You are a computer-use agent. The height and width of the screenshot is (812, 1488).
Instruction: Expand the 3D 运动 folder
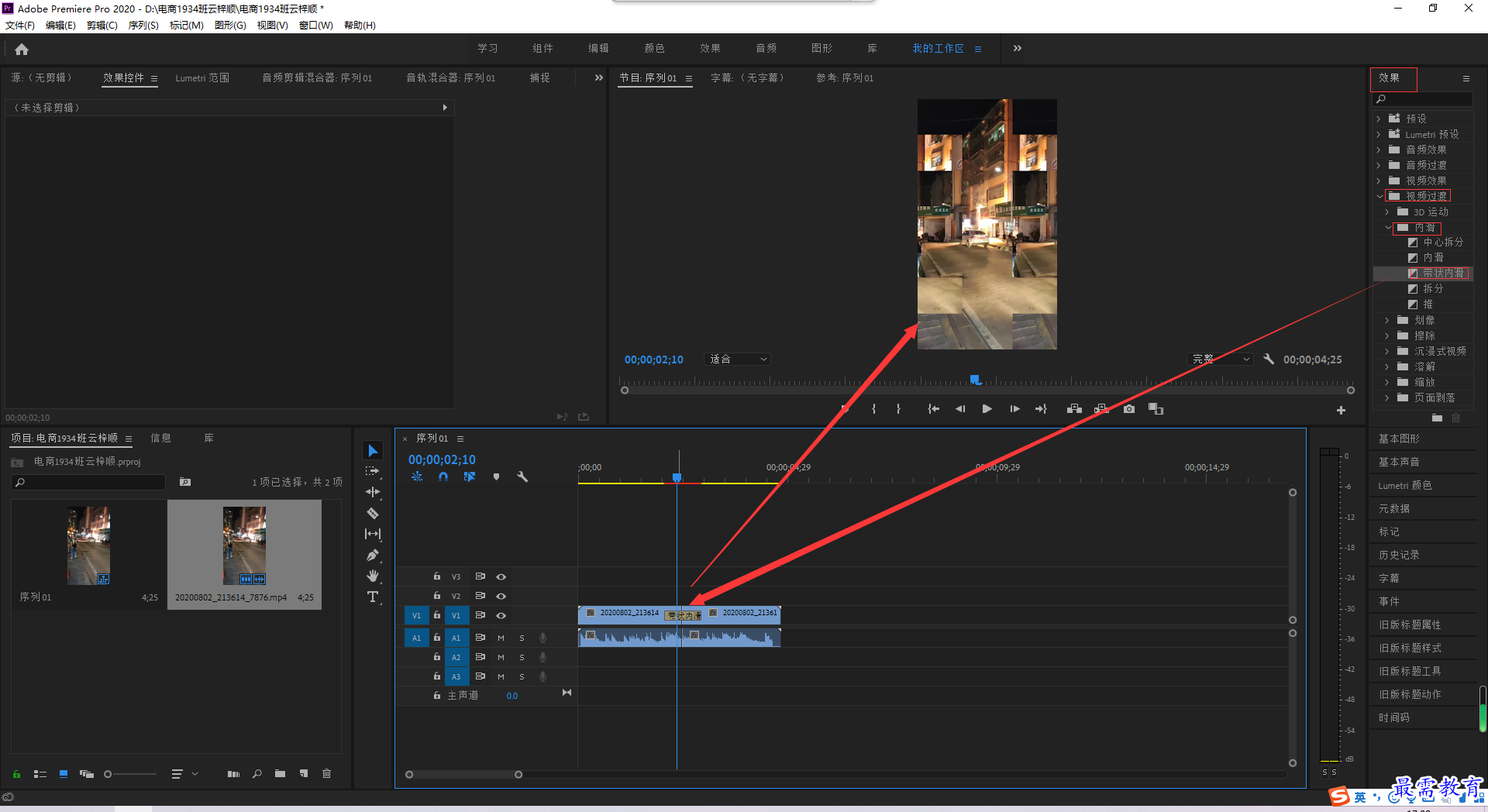1387,212
